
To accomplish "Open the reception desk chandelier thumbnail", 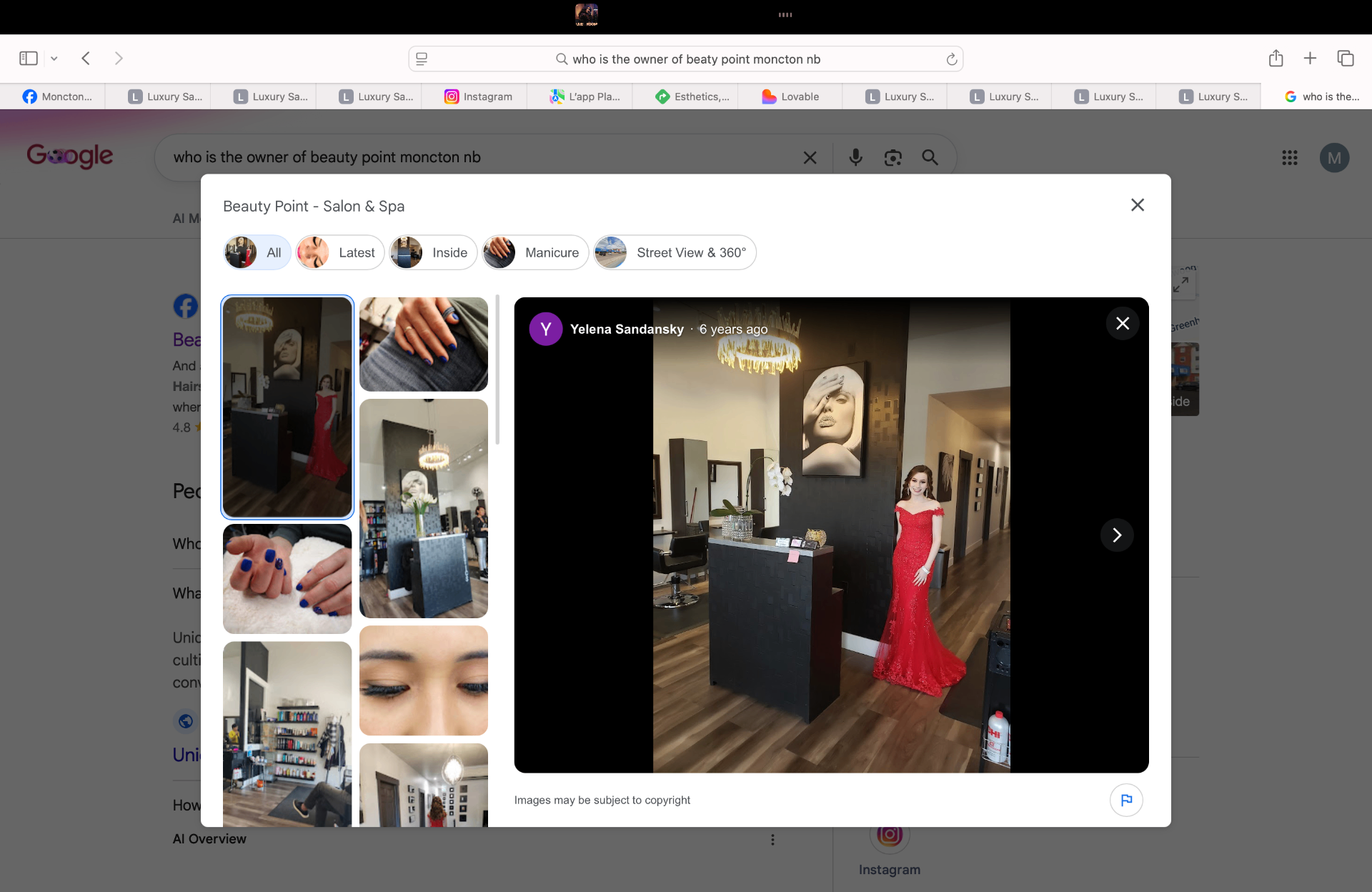I will (424, 508).
